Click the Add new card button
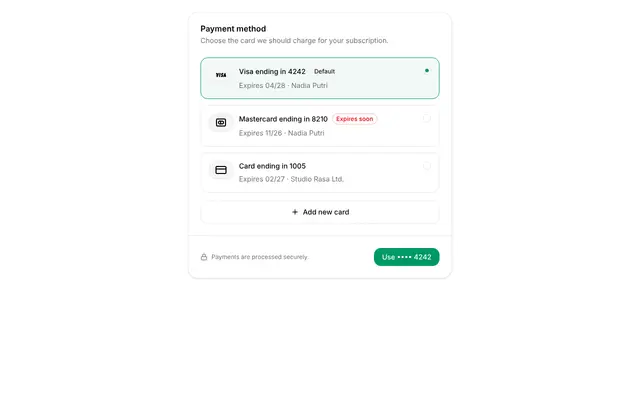Image resolution: width=640 pixels, height=400 pixels. point(320,212)
